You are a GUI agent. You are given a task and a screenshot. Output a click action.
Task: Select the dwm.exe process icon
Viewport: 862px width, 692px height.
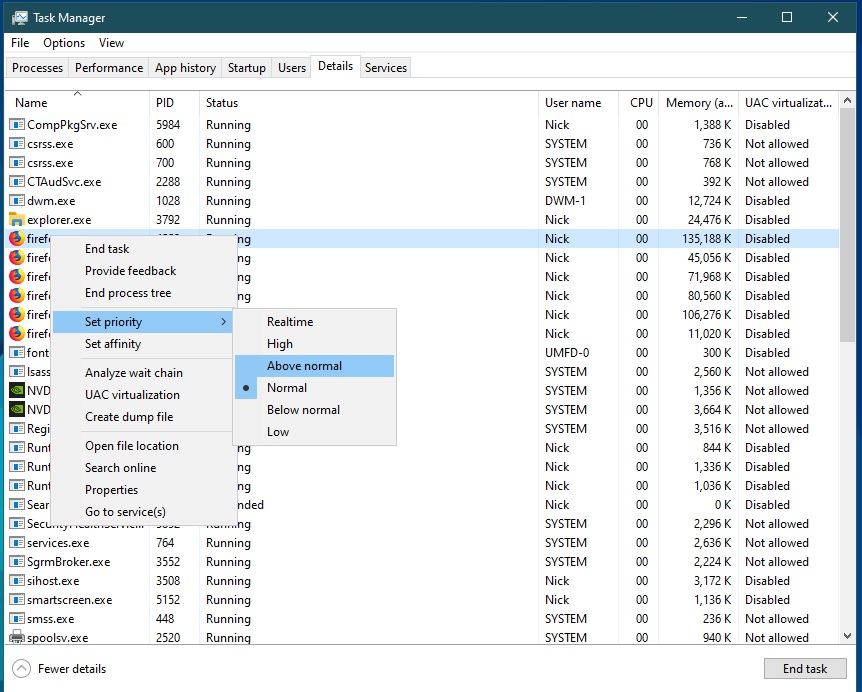pos(17,201)
